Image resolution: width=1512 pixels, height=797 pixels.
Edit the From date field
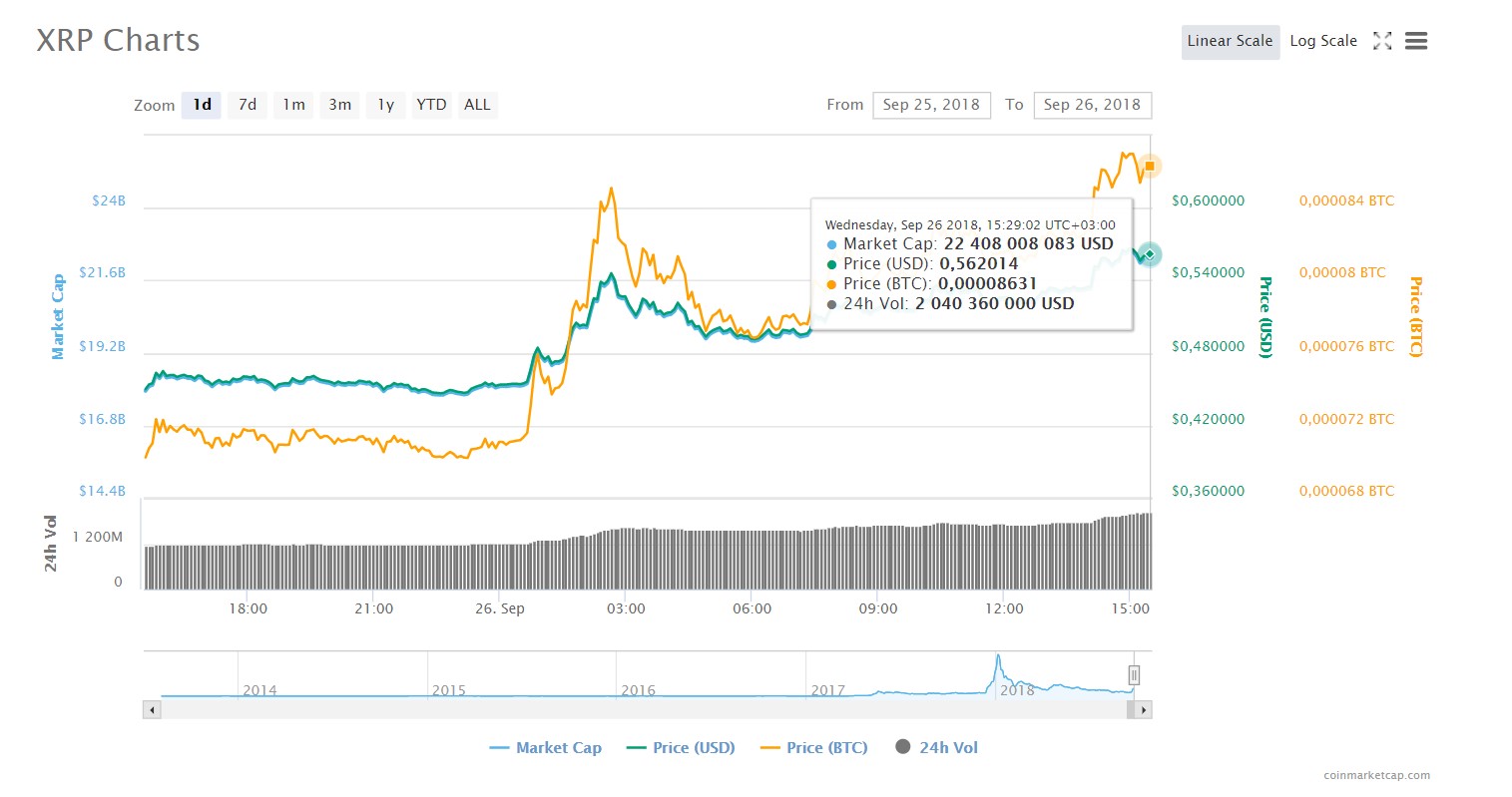pyautogui.click(x=931, y=105)
